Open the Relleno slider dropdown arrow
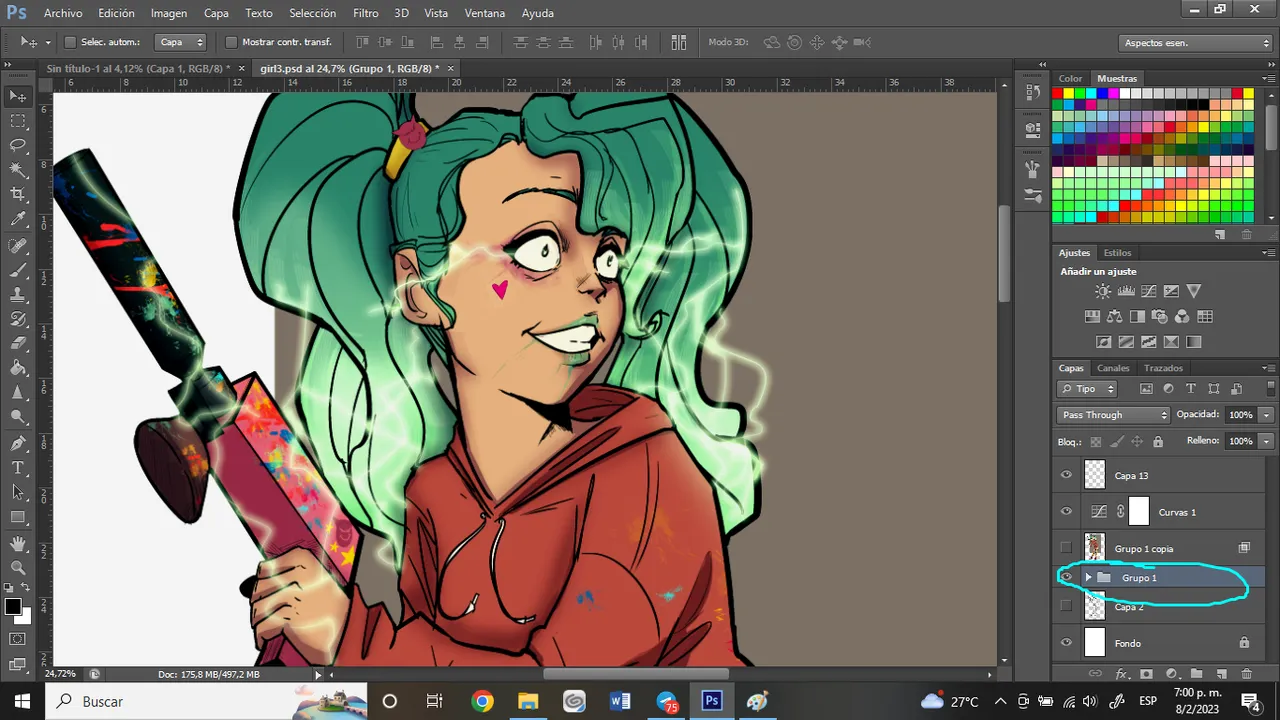The image size is (1280, 720). click(1267, 441)
